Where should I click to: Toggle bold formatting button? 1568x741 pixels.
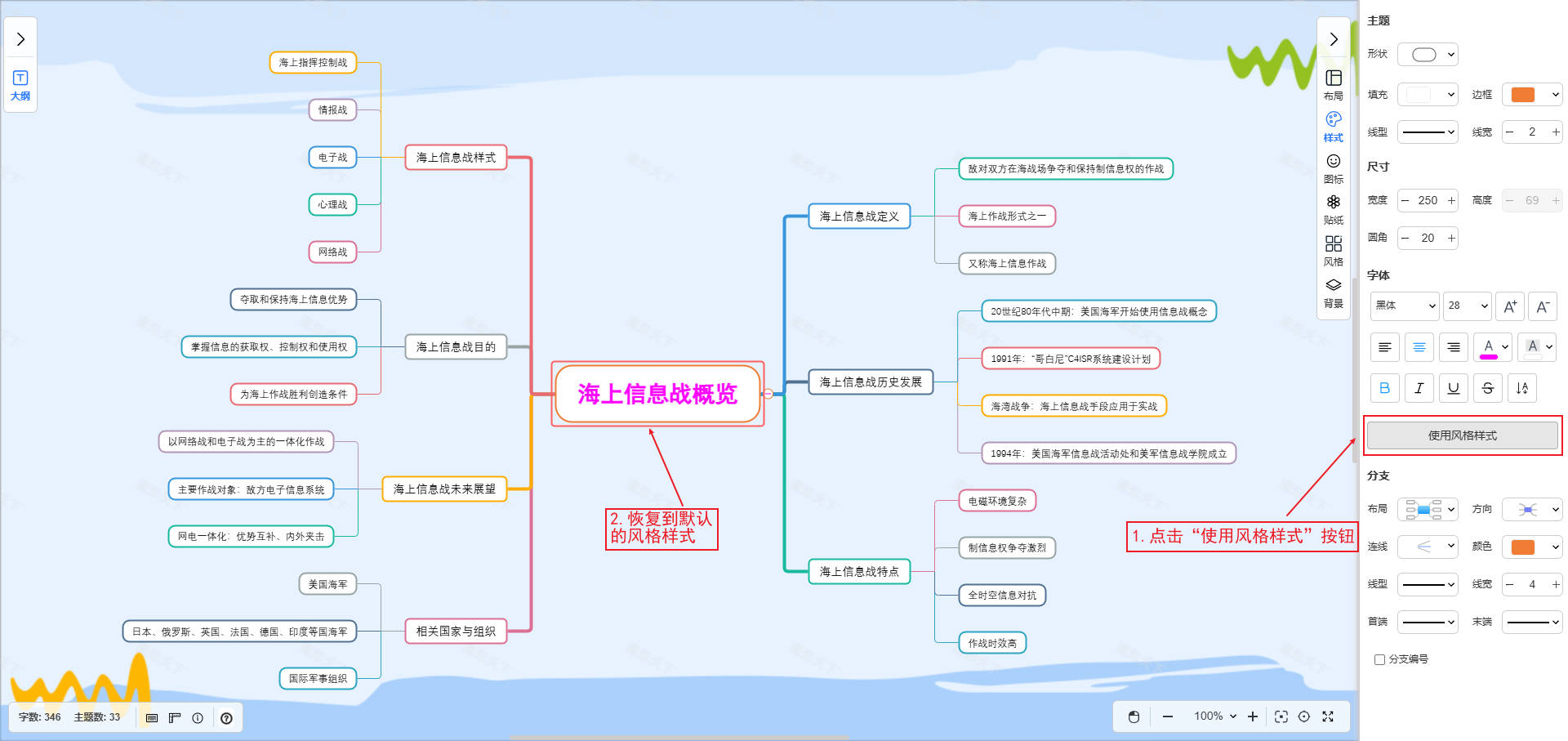coord(1384,388)
